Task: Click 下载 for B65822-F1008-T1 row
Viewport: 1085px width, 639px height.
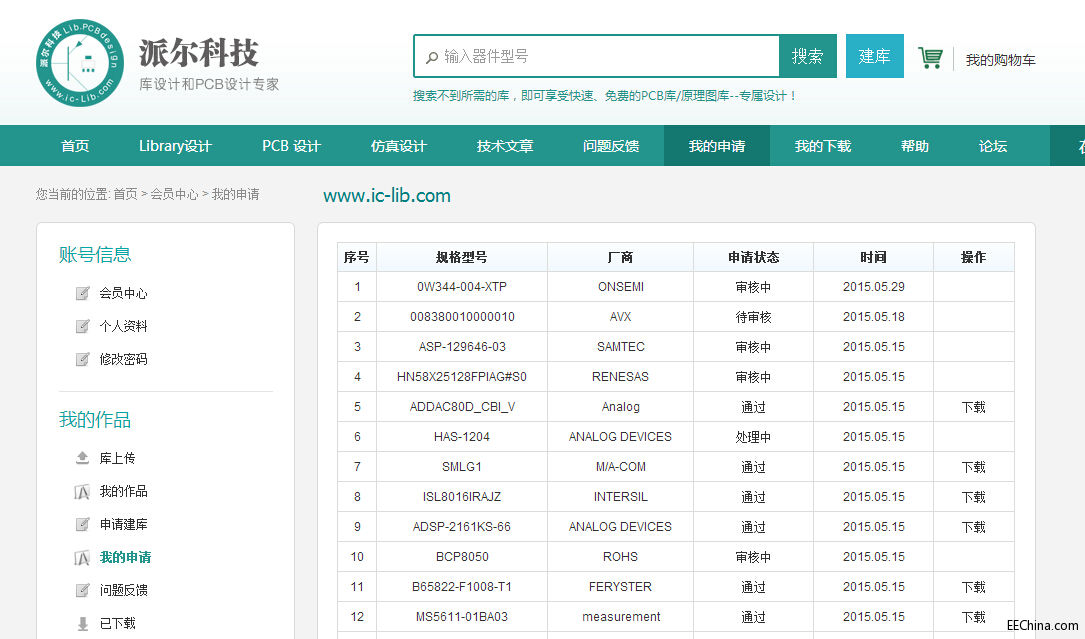Action: click(x=974, y=587)
